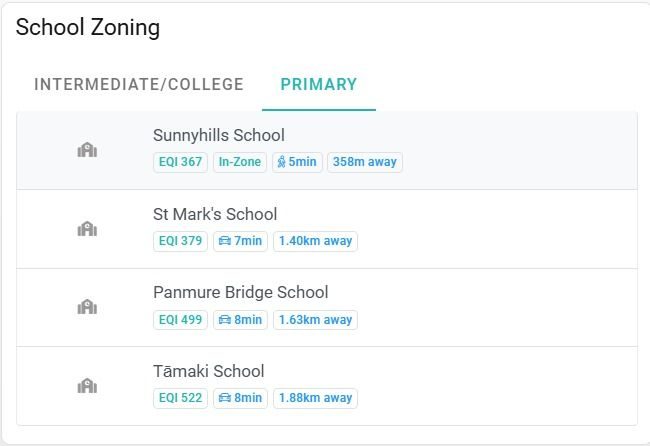
Task: Click the 1.40km away distance badge
Action: tap(315, 241)
